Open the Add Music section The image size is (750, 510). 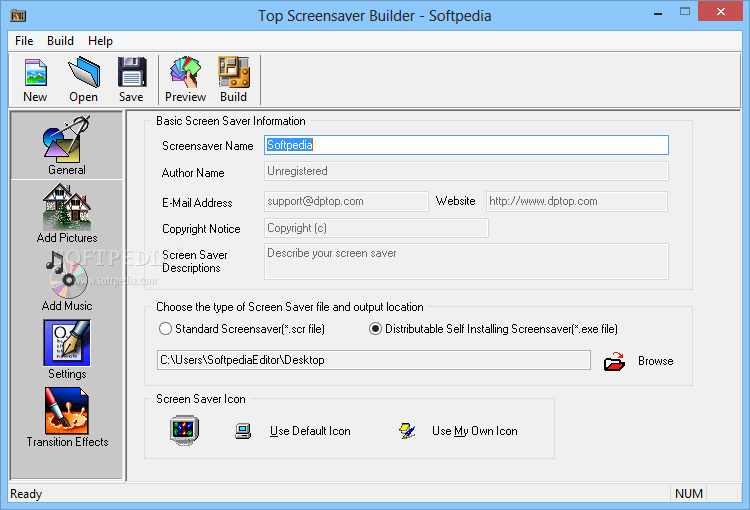click(x=66, y=281)
